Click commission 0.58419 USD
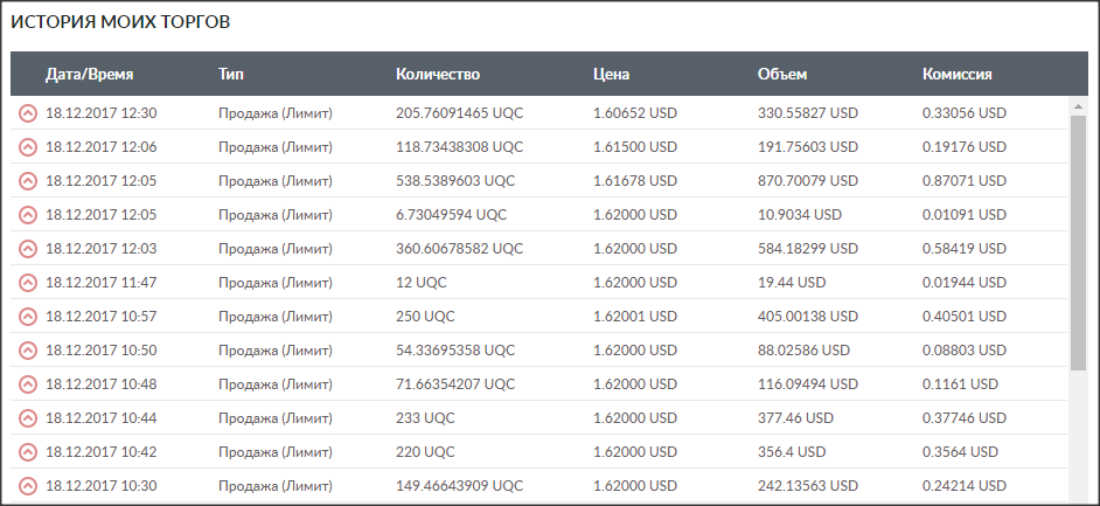1100x506 pixels. 964,248
